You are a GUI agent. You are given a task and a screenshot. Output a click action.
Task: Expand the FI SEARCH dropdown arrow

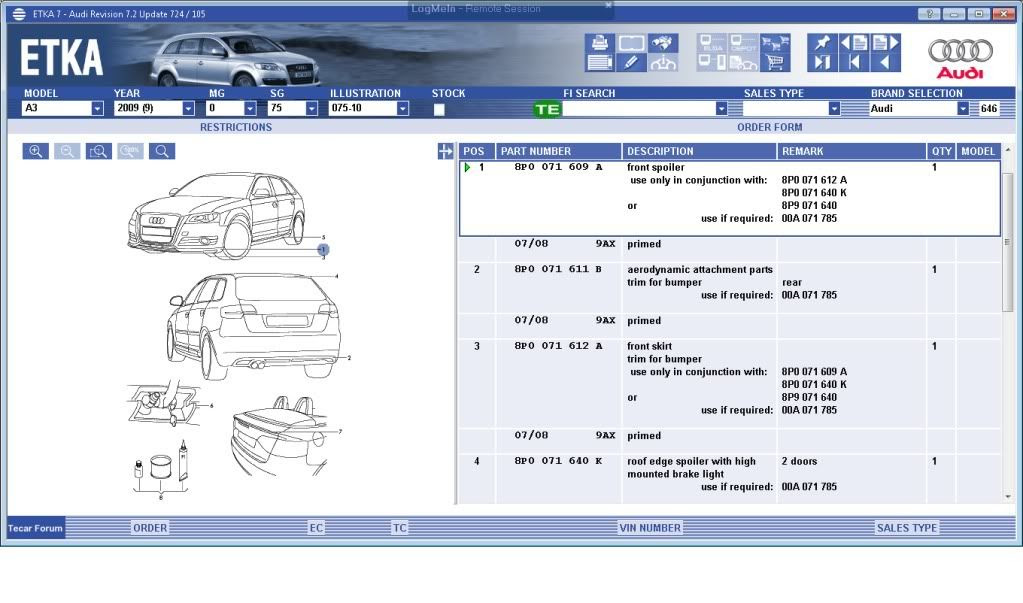[x=721, y=108]
